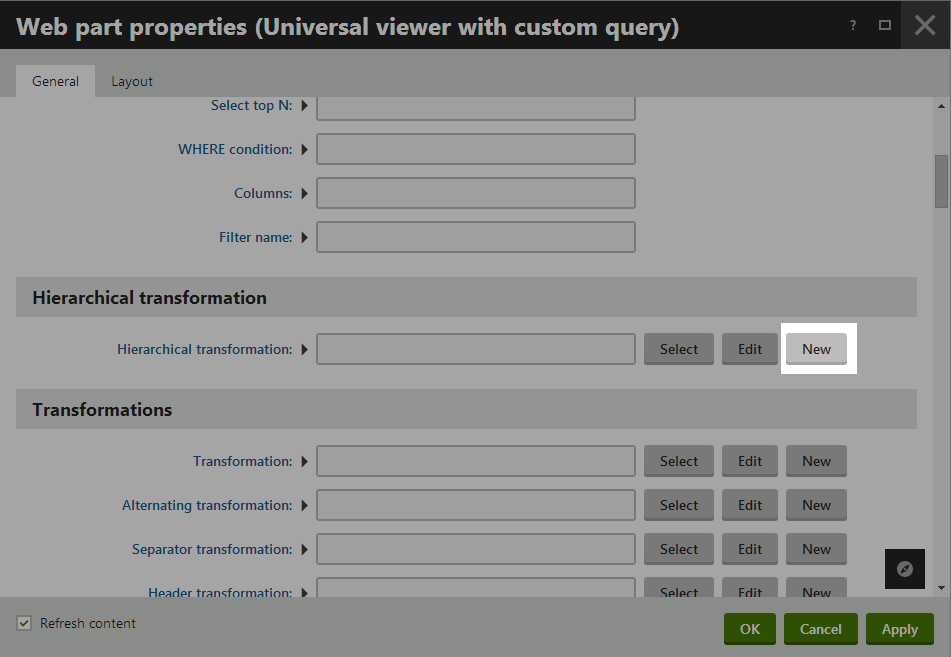
Task: Apply the web part changes
Action: pos(899,629)
